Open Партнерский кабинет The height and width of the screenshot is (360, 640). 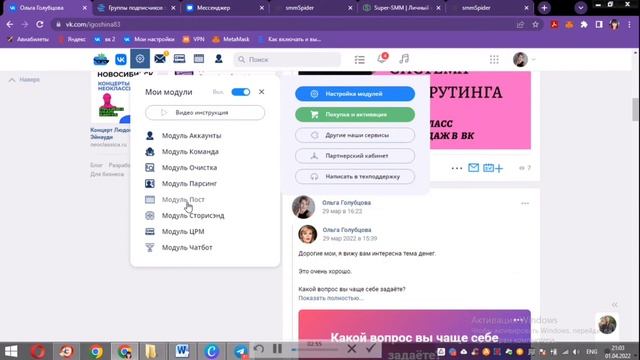pyautogui.click(x=355, y=156)
